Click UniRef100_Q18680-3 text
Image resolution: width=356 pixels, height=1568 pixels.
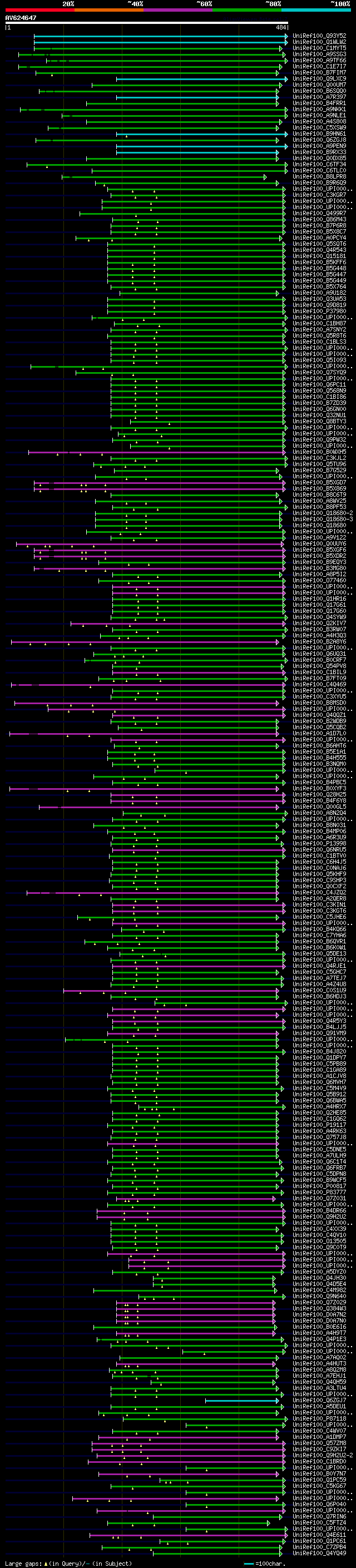coord(323,519)
